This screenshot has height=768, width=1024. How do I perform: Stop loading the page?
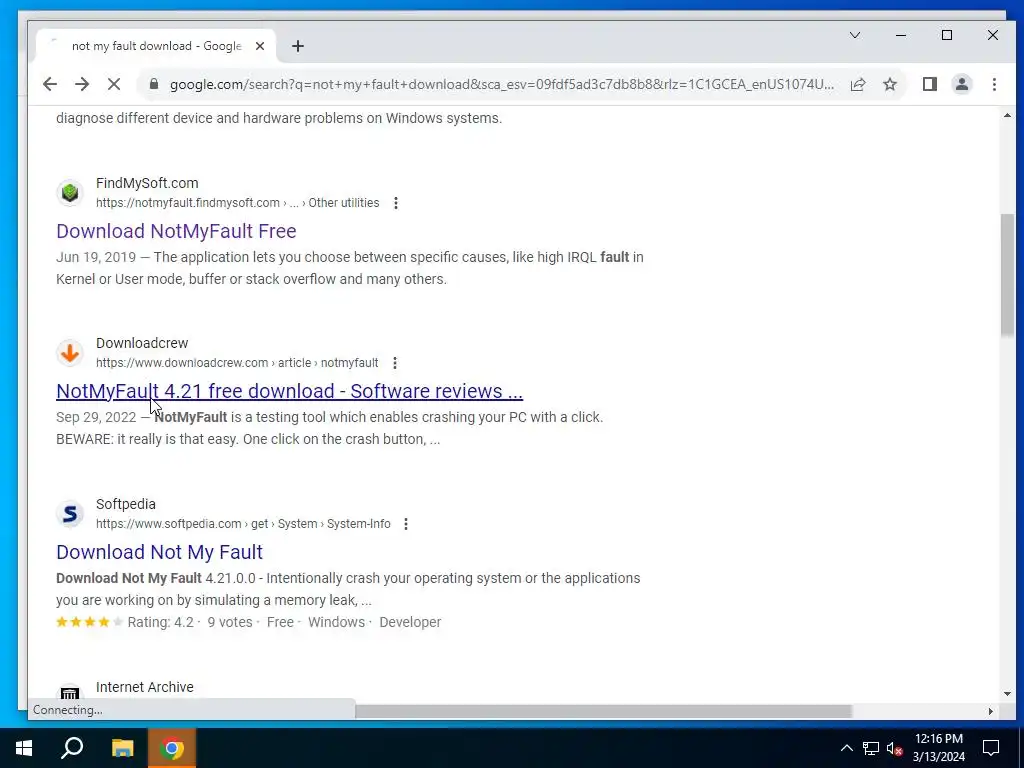[114, 84]
